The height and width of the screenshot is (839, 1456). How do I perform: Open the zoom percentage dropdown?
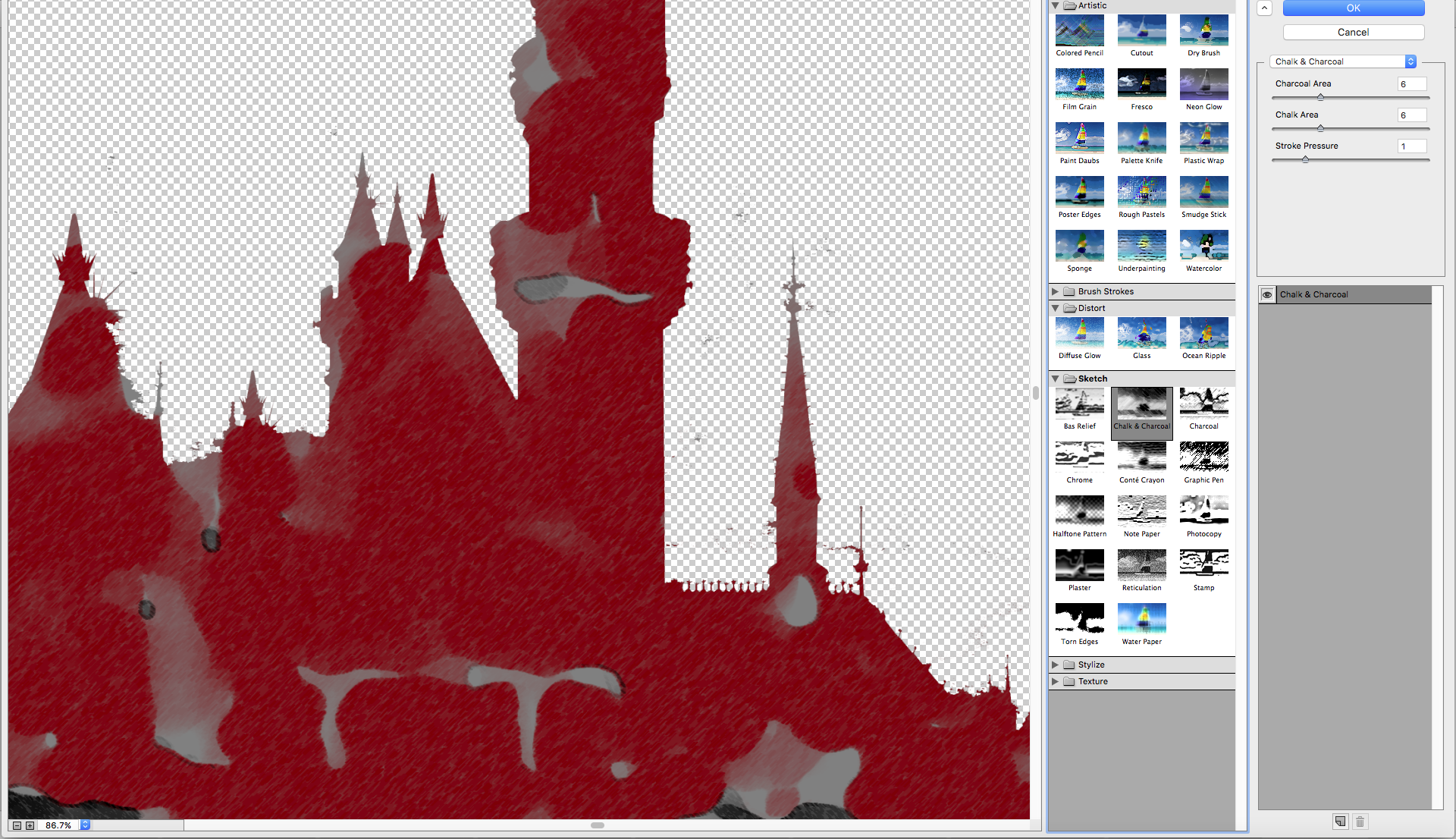(x=85, y=825)
